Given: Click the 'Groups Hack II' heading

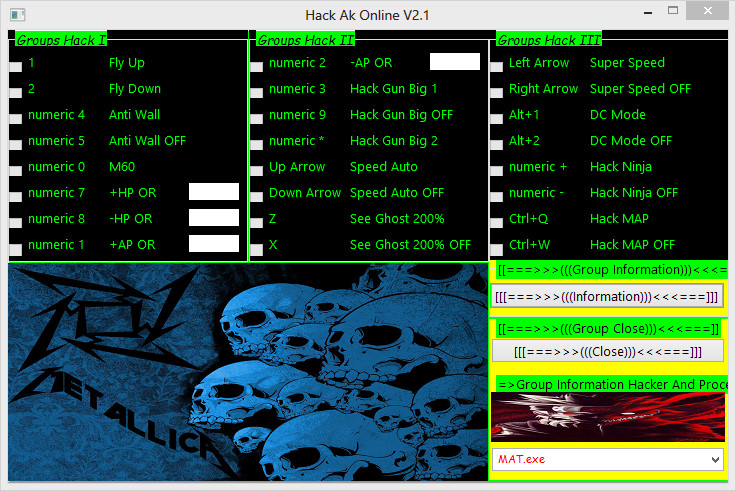Looking at the screenshot, I should tap(306, 40).
